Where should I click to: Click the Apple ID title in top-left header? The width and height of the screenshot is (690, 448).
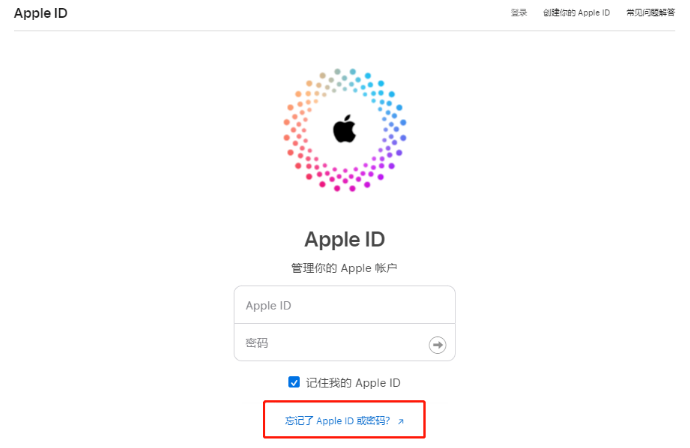click(41, 13)
